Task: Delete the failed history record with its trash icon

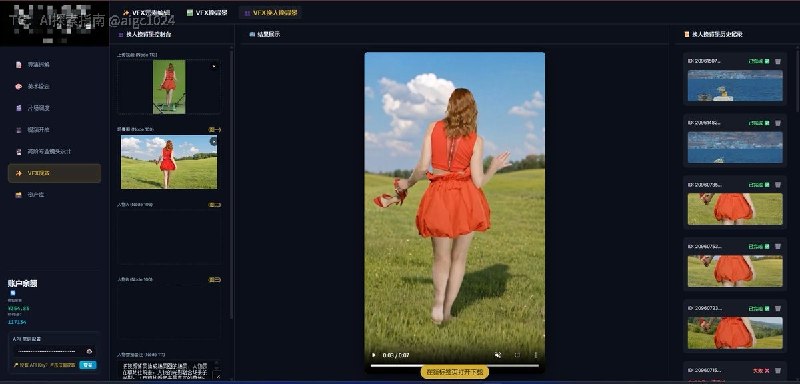Action: point(778,370)
